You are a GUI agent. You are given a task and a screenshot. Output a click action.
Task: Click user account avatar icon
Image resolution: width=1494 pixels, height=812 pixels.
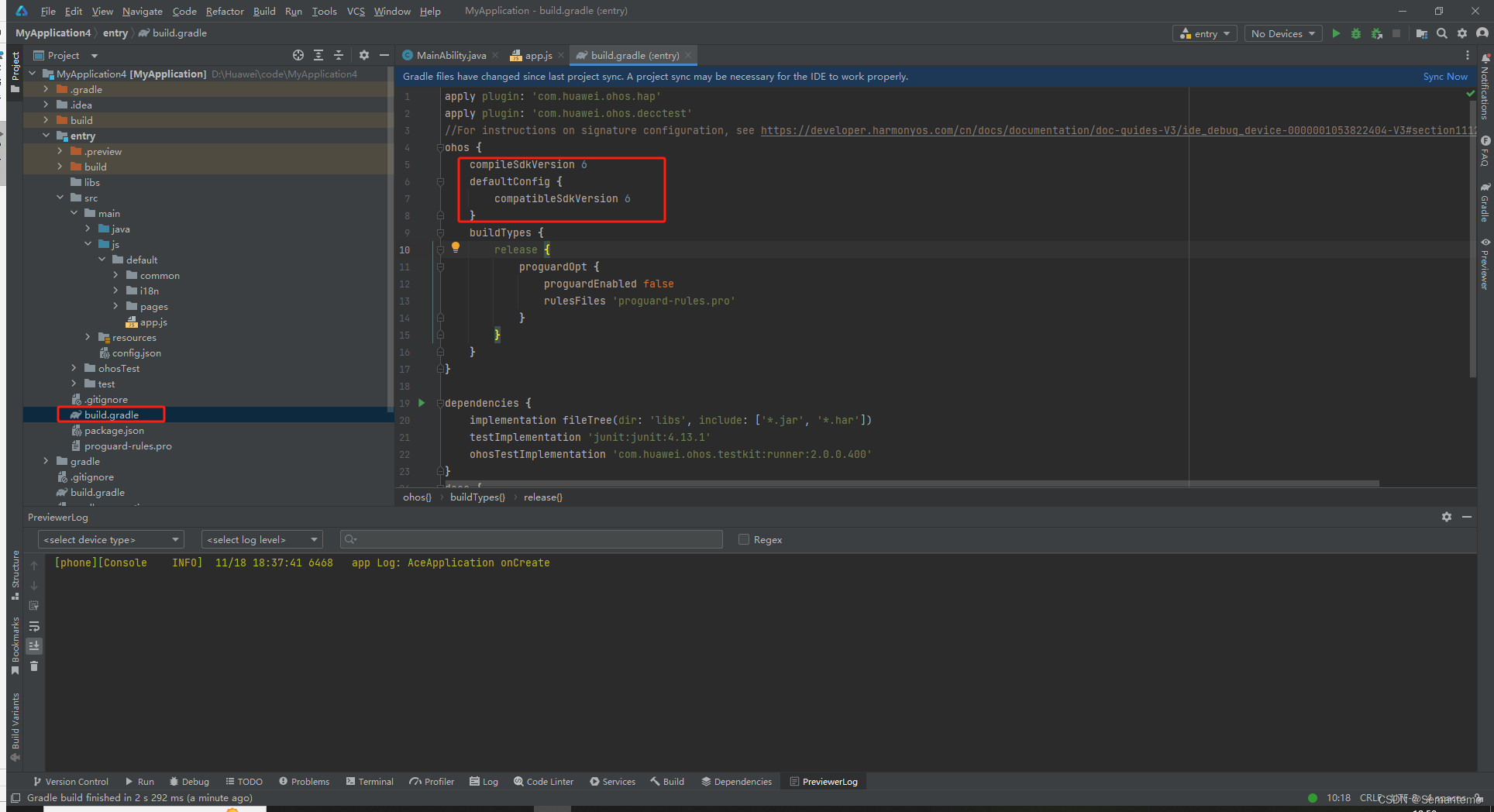pos(1482,33)
